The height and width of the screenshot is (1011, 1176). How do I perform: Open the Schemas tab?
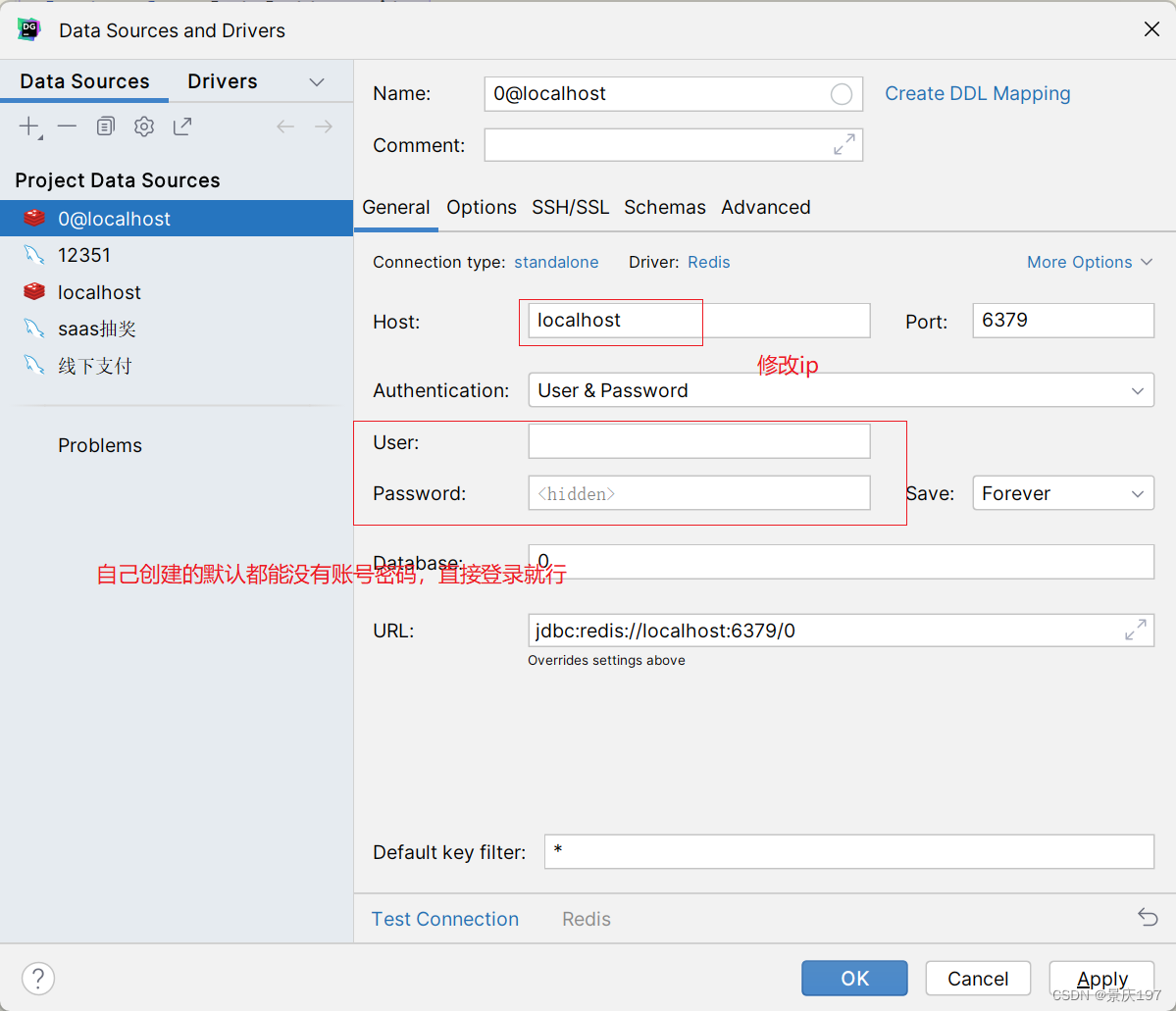click(x=664, y=207)
